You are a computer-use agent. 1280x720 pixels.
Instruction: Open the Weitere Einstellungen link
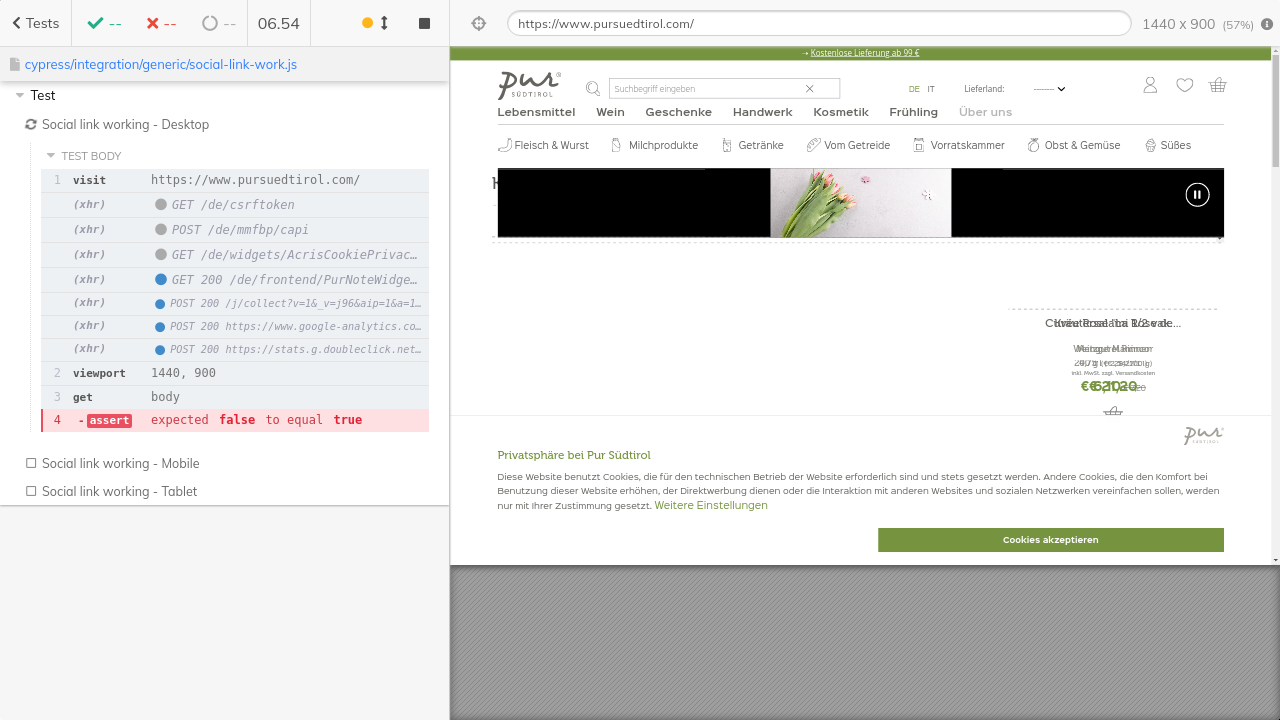click(711, 506)
